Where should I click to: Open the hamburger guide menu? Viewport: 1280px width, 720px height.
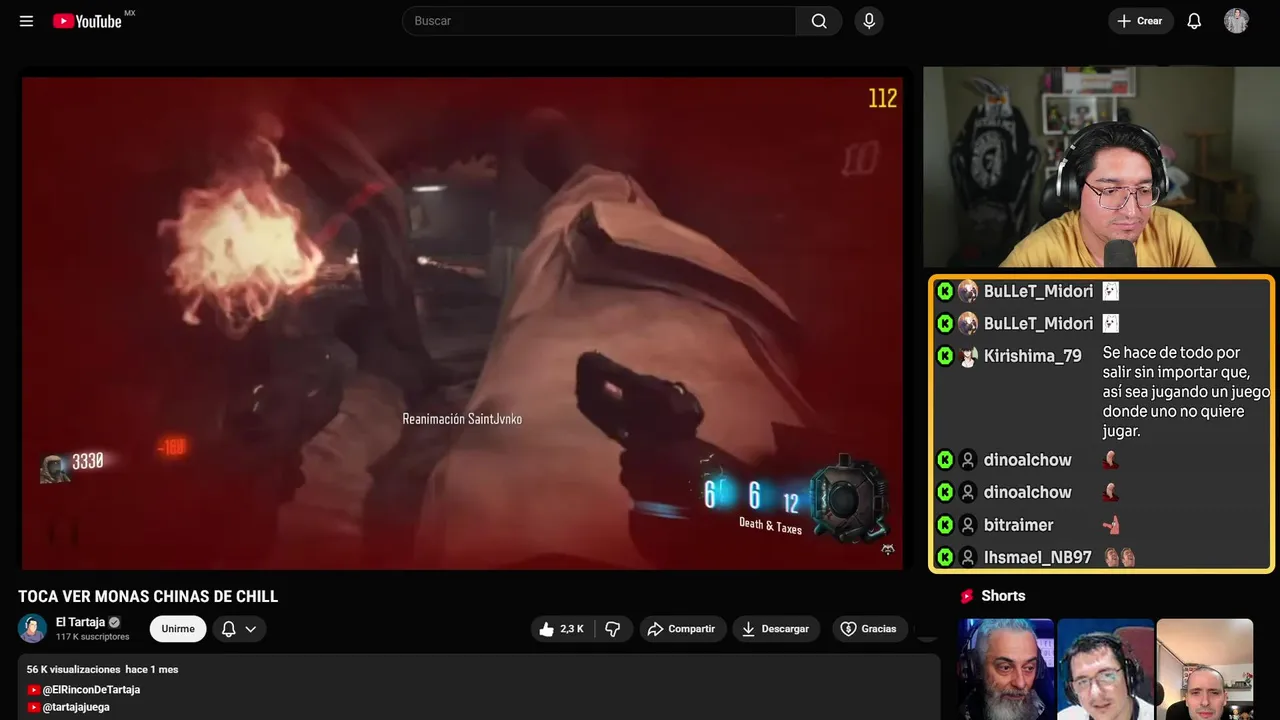pyautogui.click(x=27, y=21)
